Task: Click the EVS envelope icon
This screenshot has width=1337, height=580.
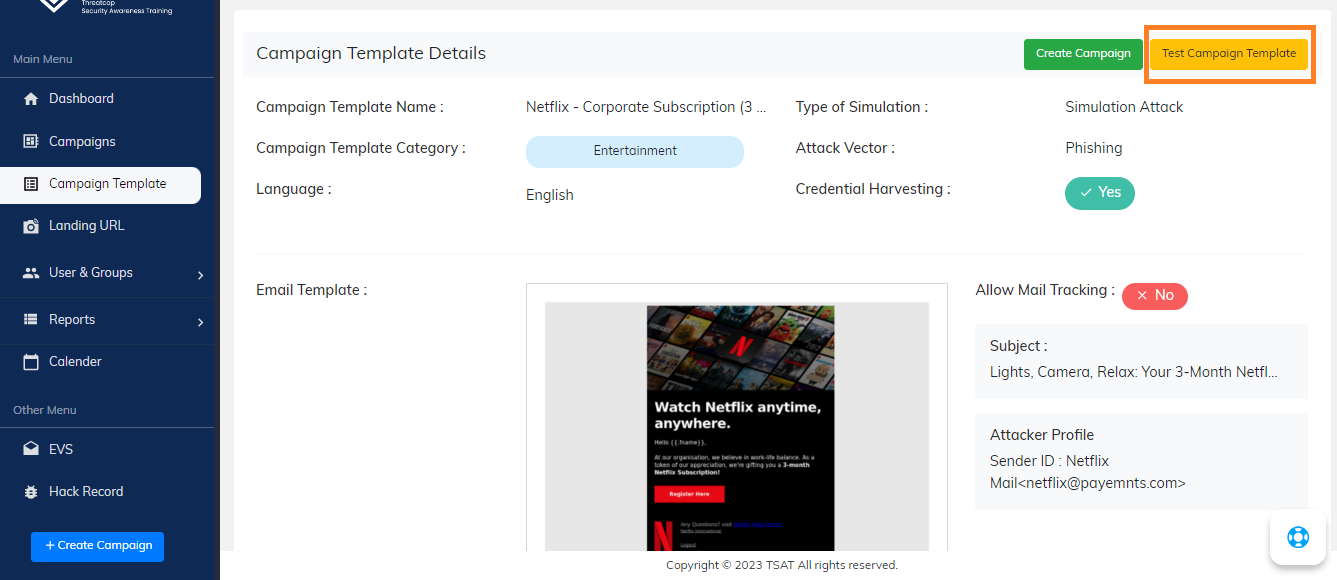Action: [31, 450]
